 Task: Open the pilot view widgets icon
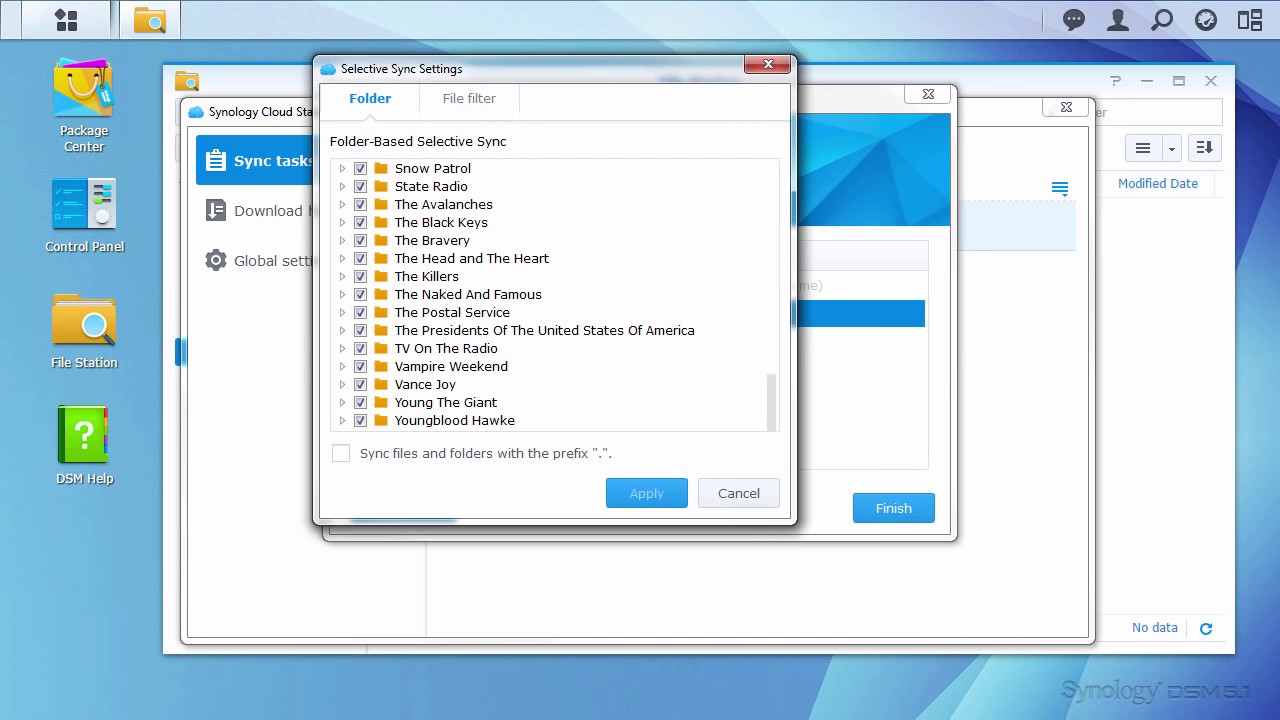coord(1250,20)
